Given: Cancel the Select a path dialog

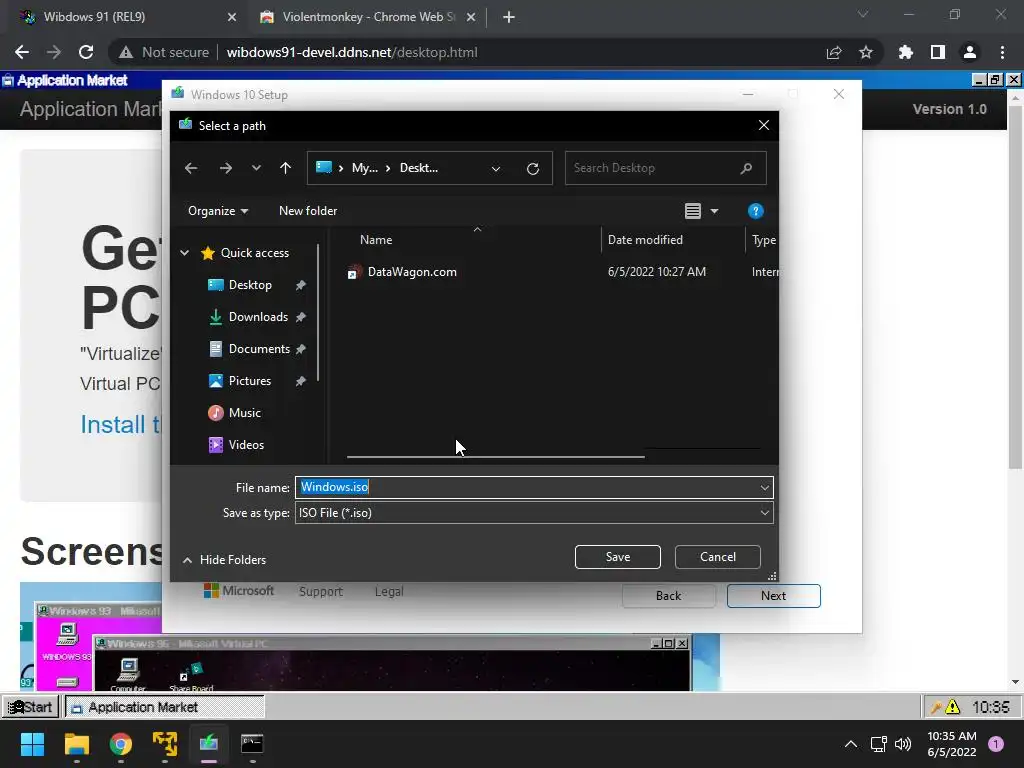Looking at the screenshot, I should coord(718,557).
